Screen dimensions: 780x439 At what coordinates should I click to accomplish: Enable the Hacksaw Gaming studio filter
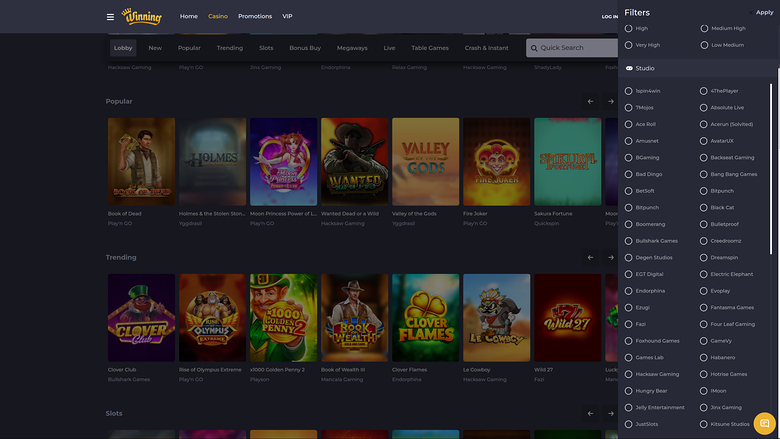tap(629, 374)
